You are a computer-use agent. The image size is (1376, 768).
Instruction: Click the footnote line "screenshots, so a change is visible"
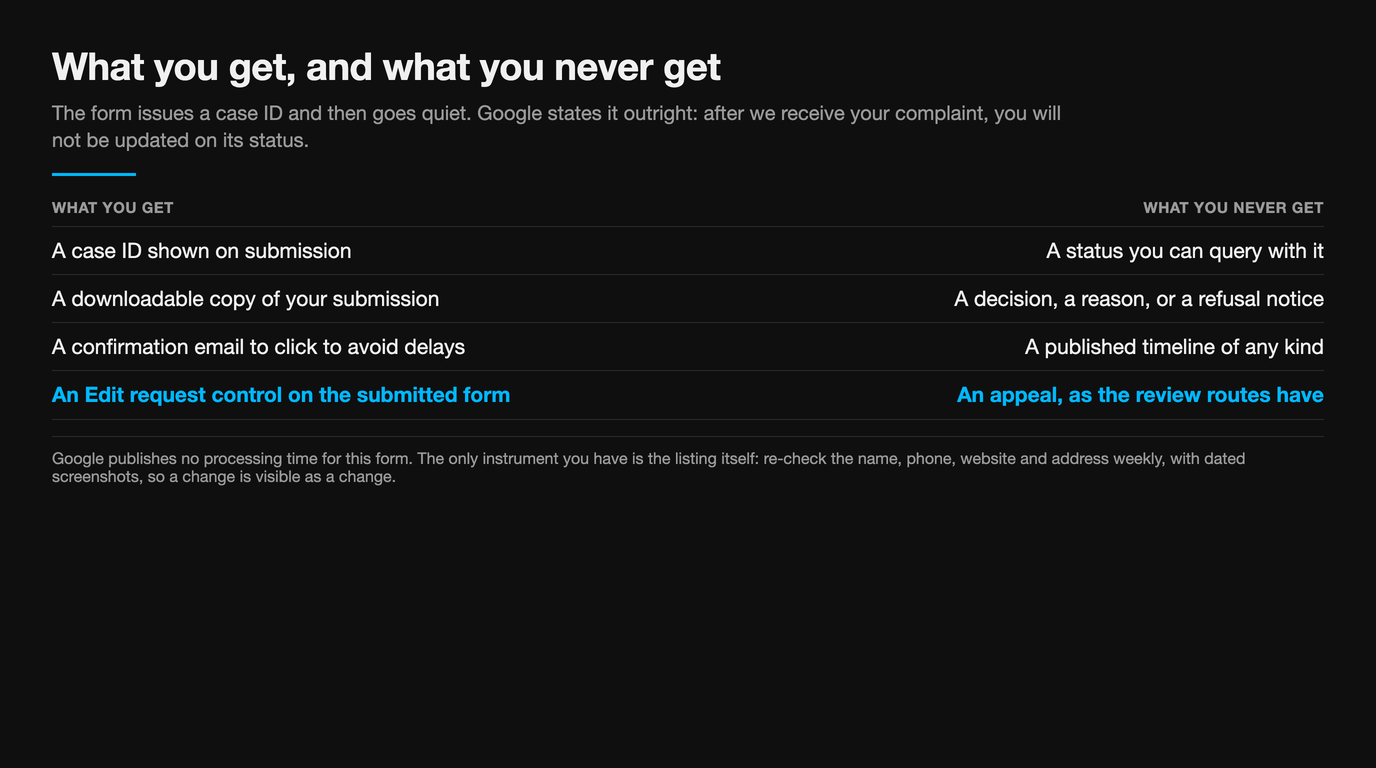pyautogui.click(x=224, y=477)
